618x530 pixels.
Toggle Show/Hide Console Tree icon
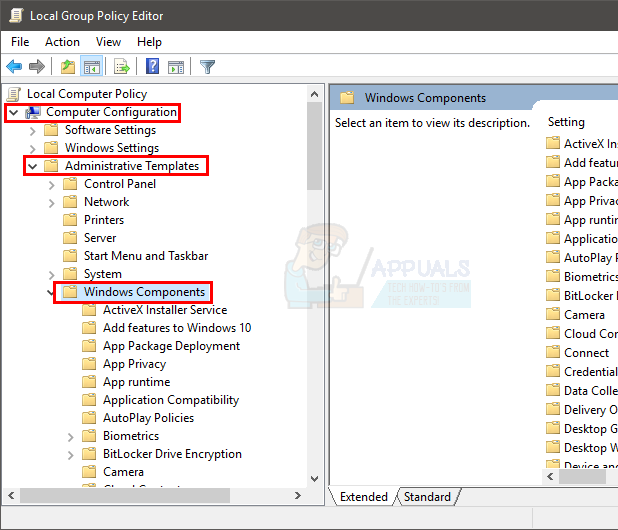click(91, 66)
